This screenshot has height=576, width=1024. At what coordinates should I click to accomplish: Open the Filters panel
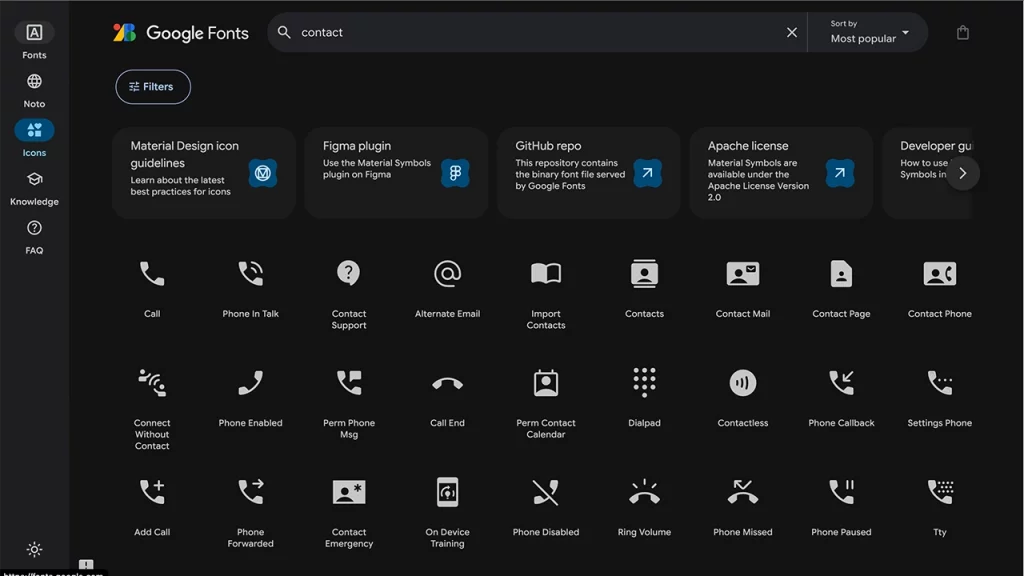pyautogui.click(x=153, y=87)
